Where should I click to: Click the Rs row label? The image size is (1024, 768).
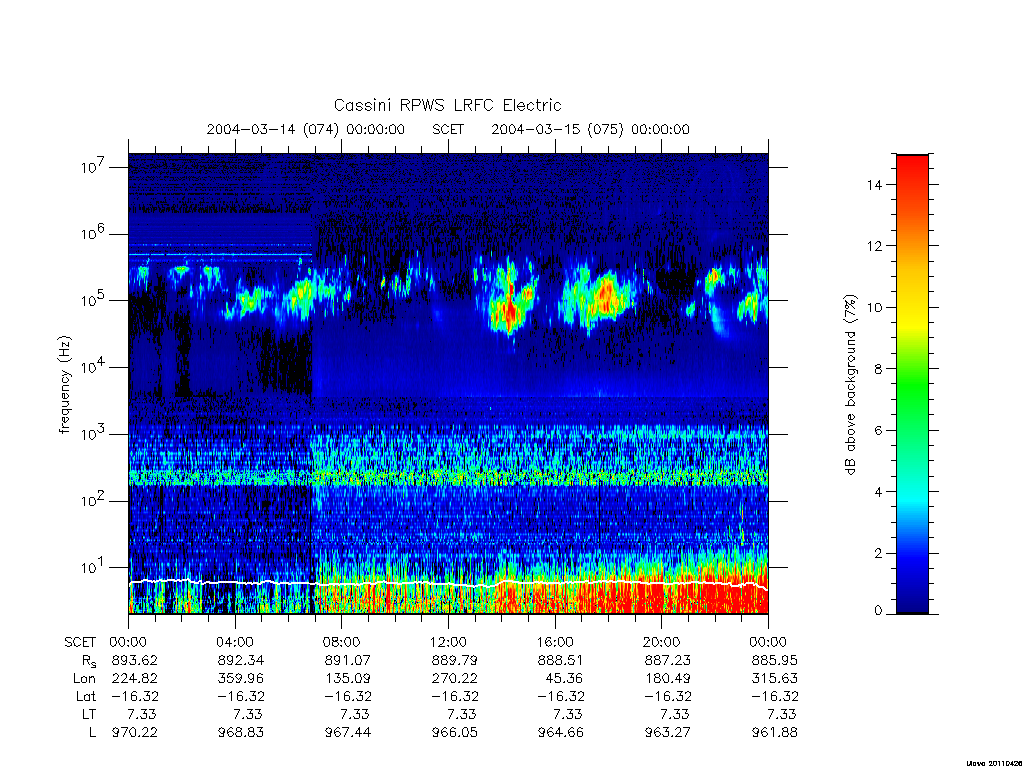pos(89,661)
